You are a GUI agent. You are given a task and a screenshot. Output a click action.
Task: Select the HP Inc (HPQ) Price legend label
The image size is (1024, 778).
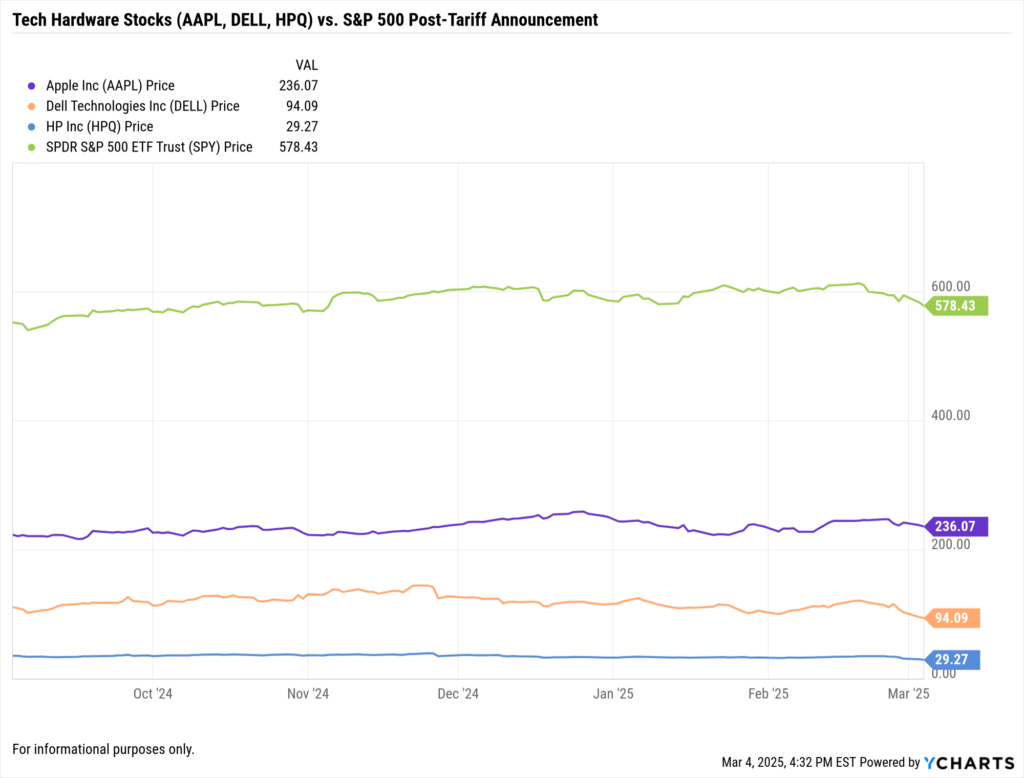(99, 127)
